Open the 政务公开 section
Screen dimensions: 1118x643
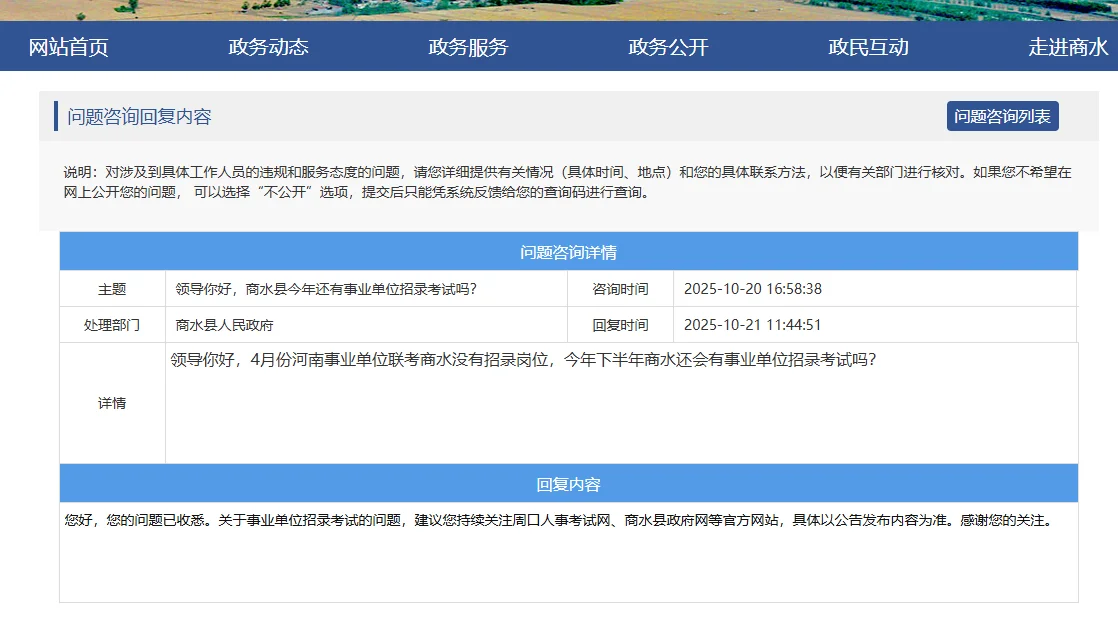[668, 46]
